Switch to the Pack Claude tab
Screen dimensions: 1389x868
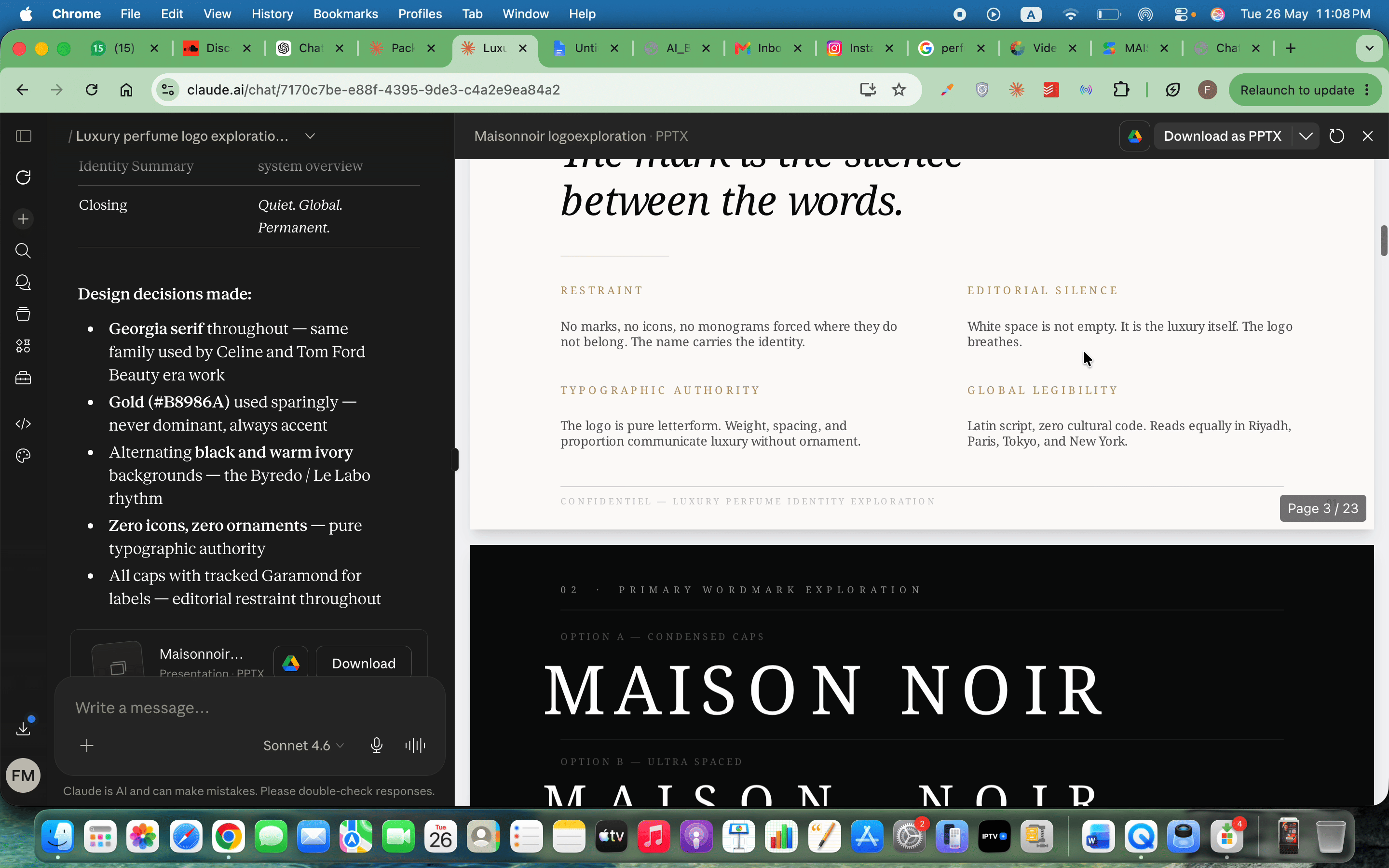pos(402,48)
